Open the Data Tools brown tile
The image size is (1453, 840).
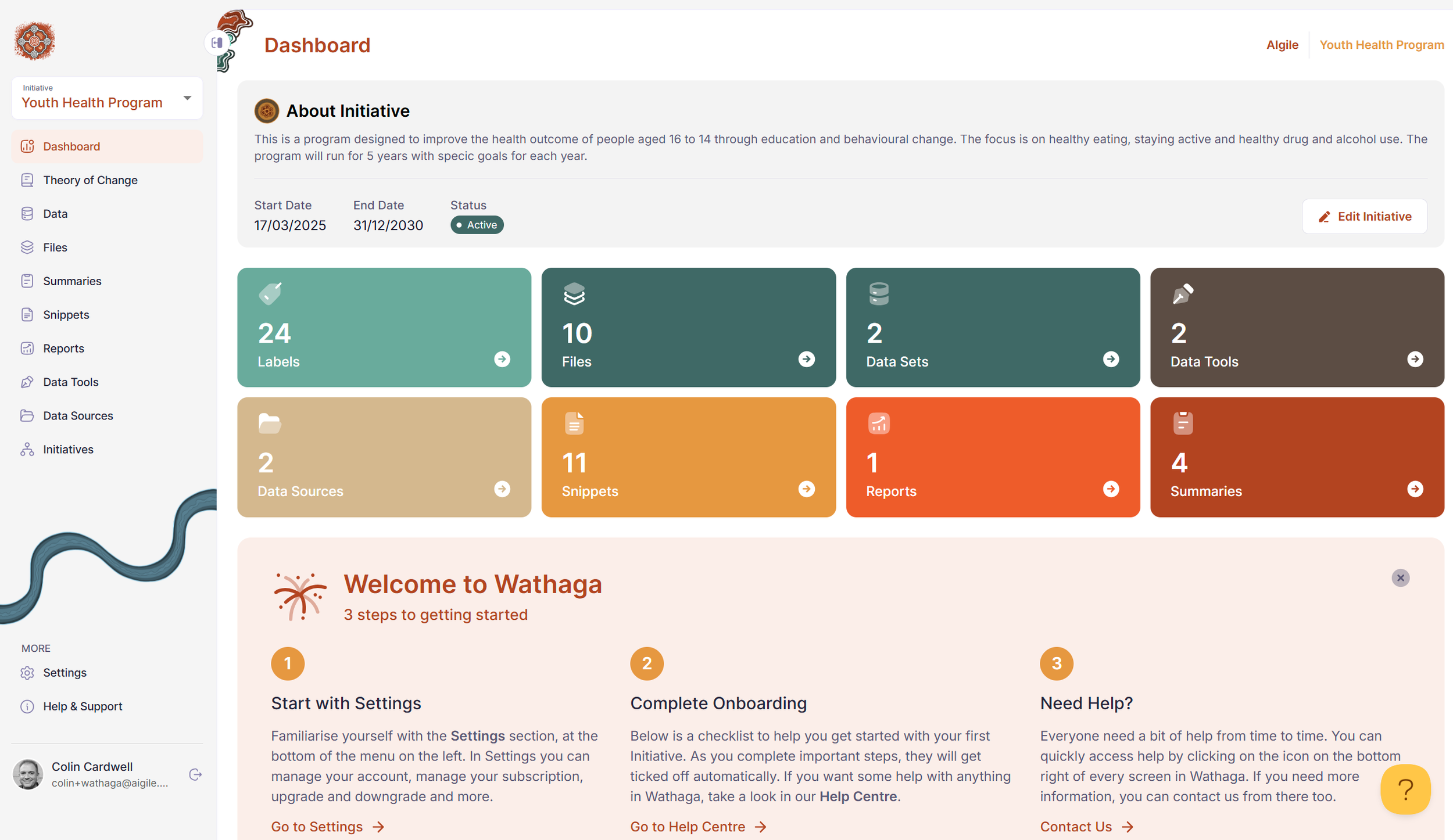(x=1297, y=327)
